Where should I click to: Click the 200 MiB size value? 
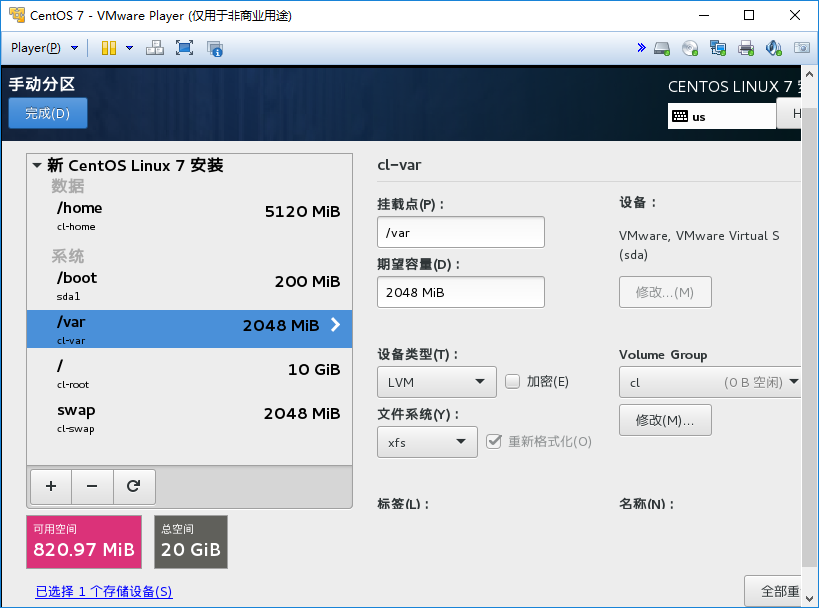pyautogui.click(x=308, y=282)
